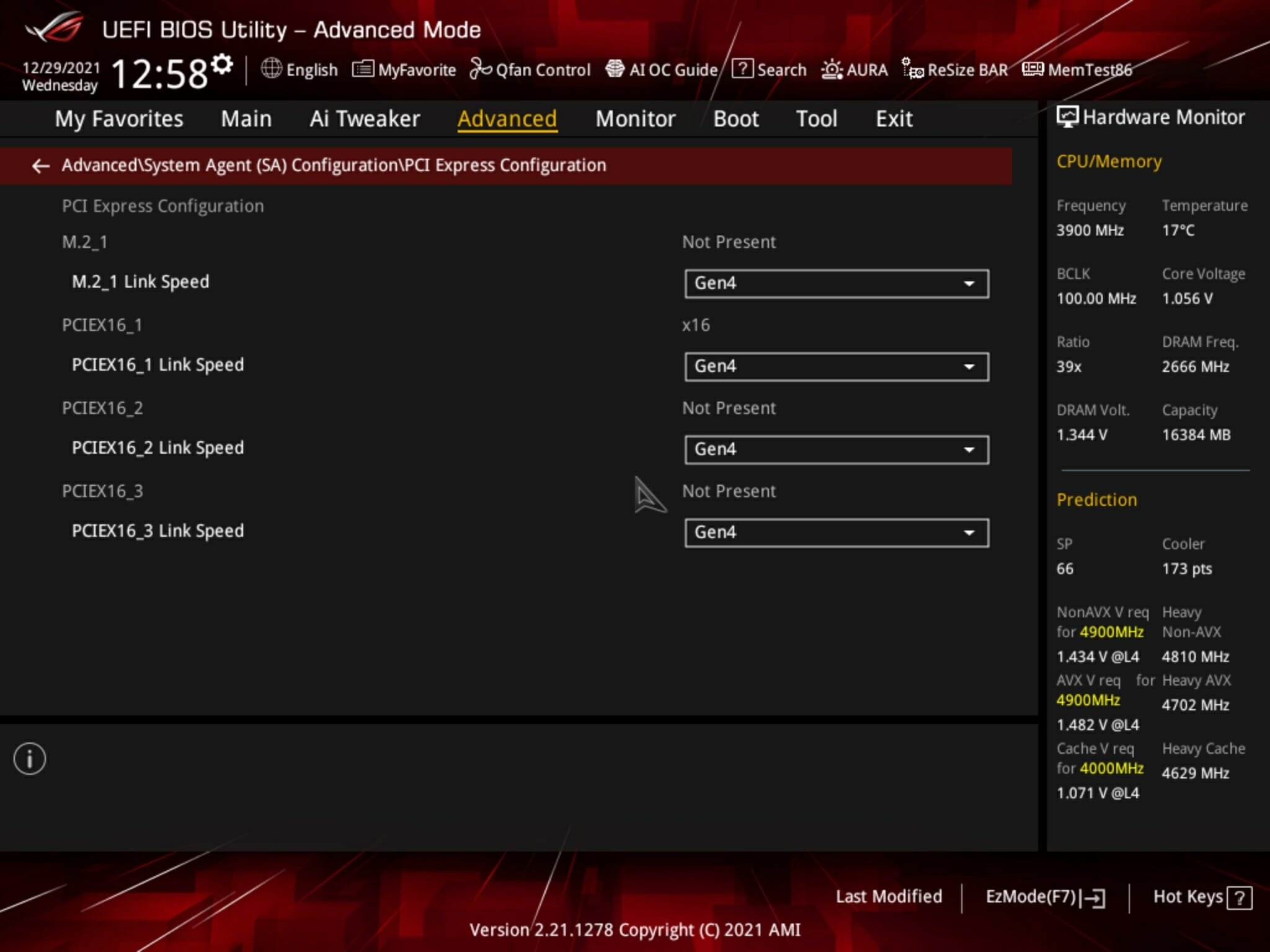Screen dimensions: 1270x952
Task: Switch to Monitor tab
Action: point(635,119)
